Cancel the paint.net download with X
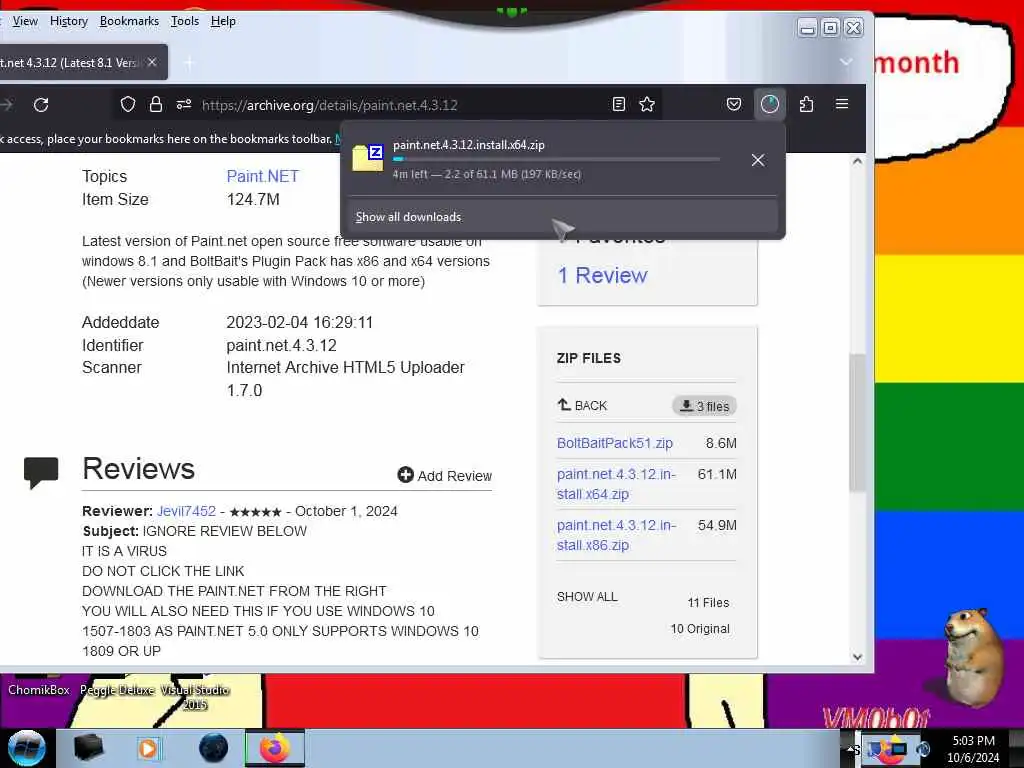The width and height of the screenshot is (1024, 768). 758,160
